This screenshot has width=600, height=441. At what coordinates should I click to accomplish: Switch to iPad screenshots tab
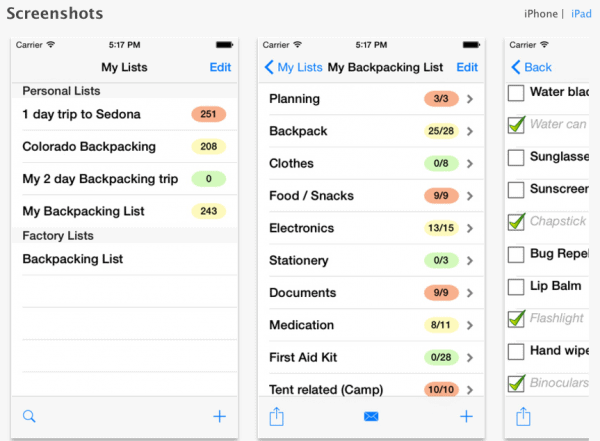click(581, 13)
